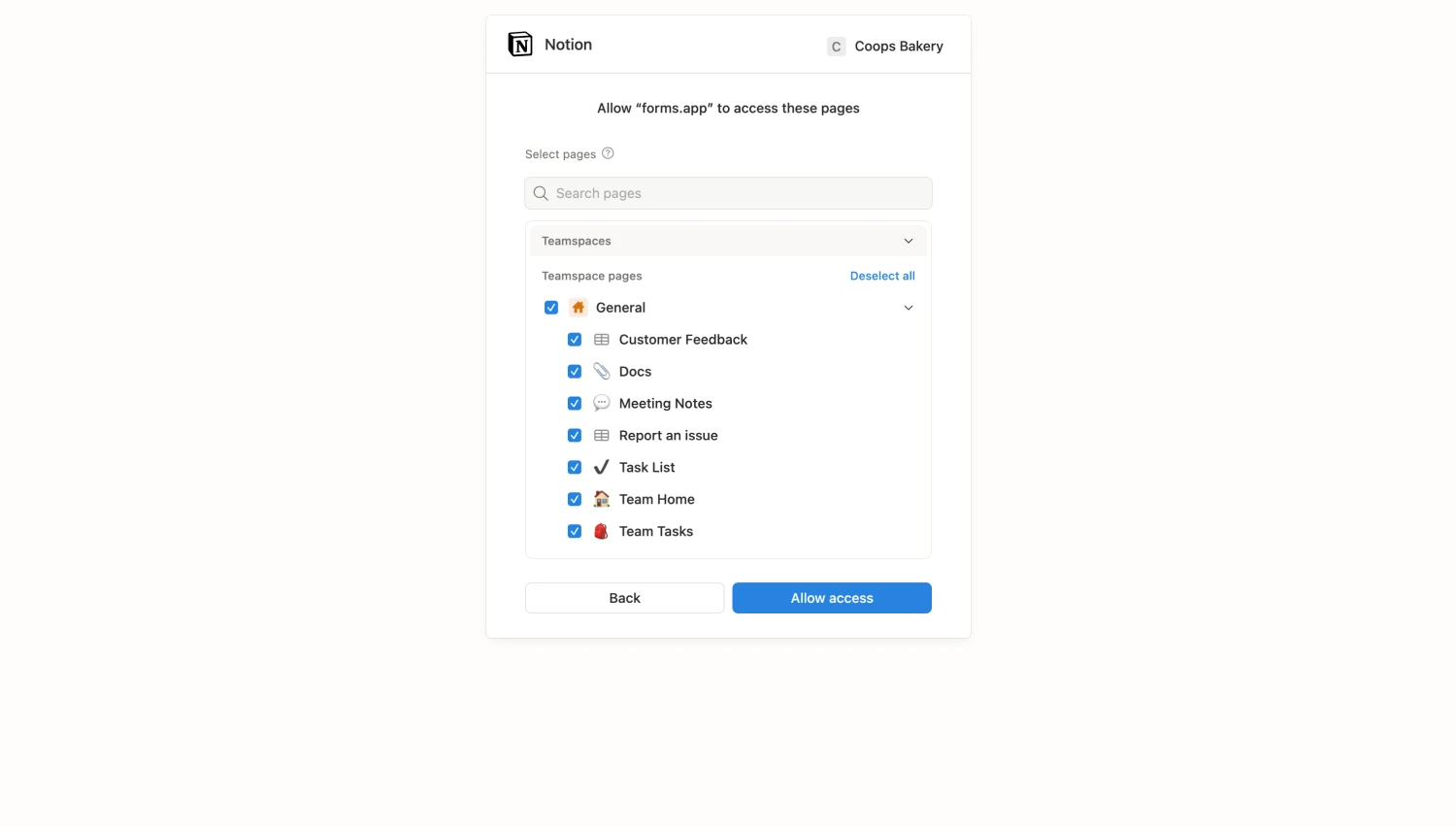Select the speech bubble icon for Meeting Notes

point(602,403)
